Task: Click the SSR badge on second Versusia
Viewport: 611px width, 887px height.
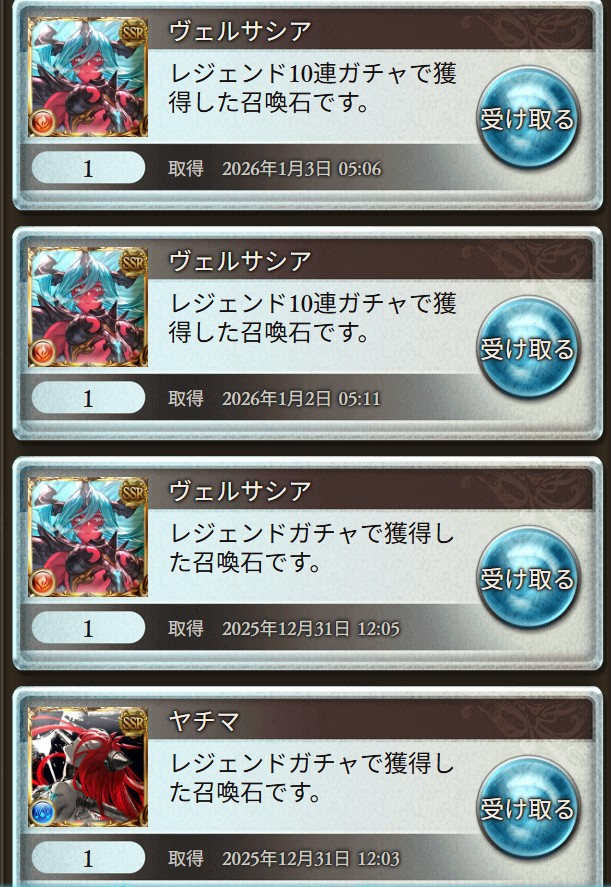Action: pyautogui.click(x=133, y=263)
